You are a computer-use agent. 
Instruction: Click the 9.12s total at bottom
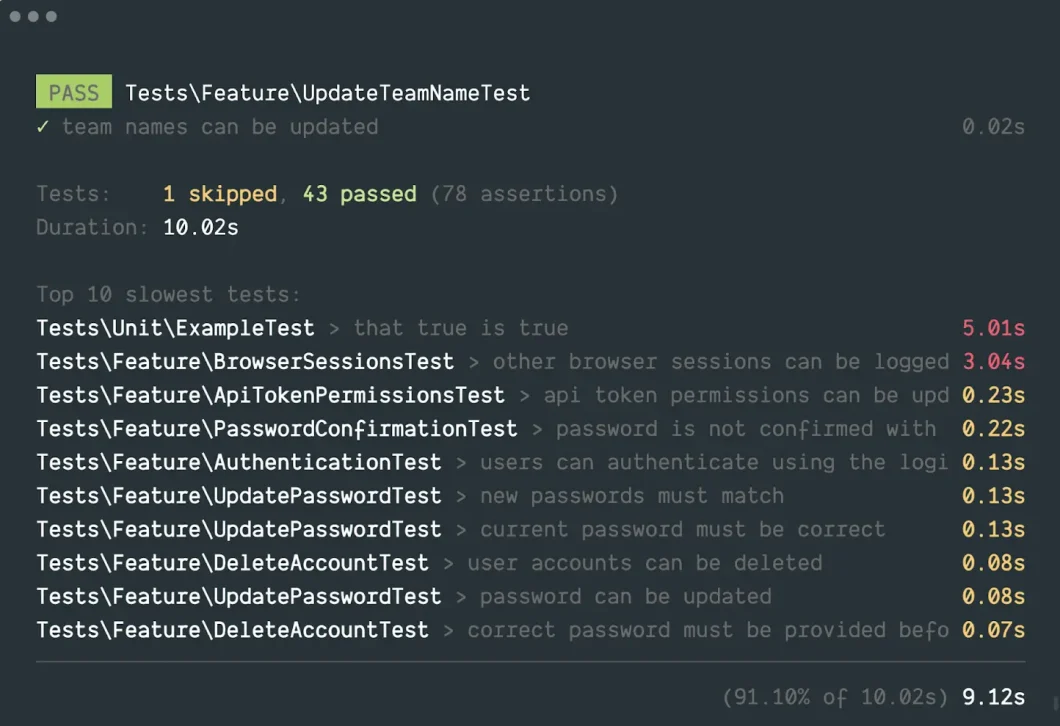[x=993, y=697]
